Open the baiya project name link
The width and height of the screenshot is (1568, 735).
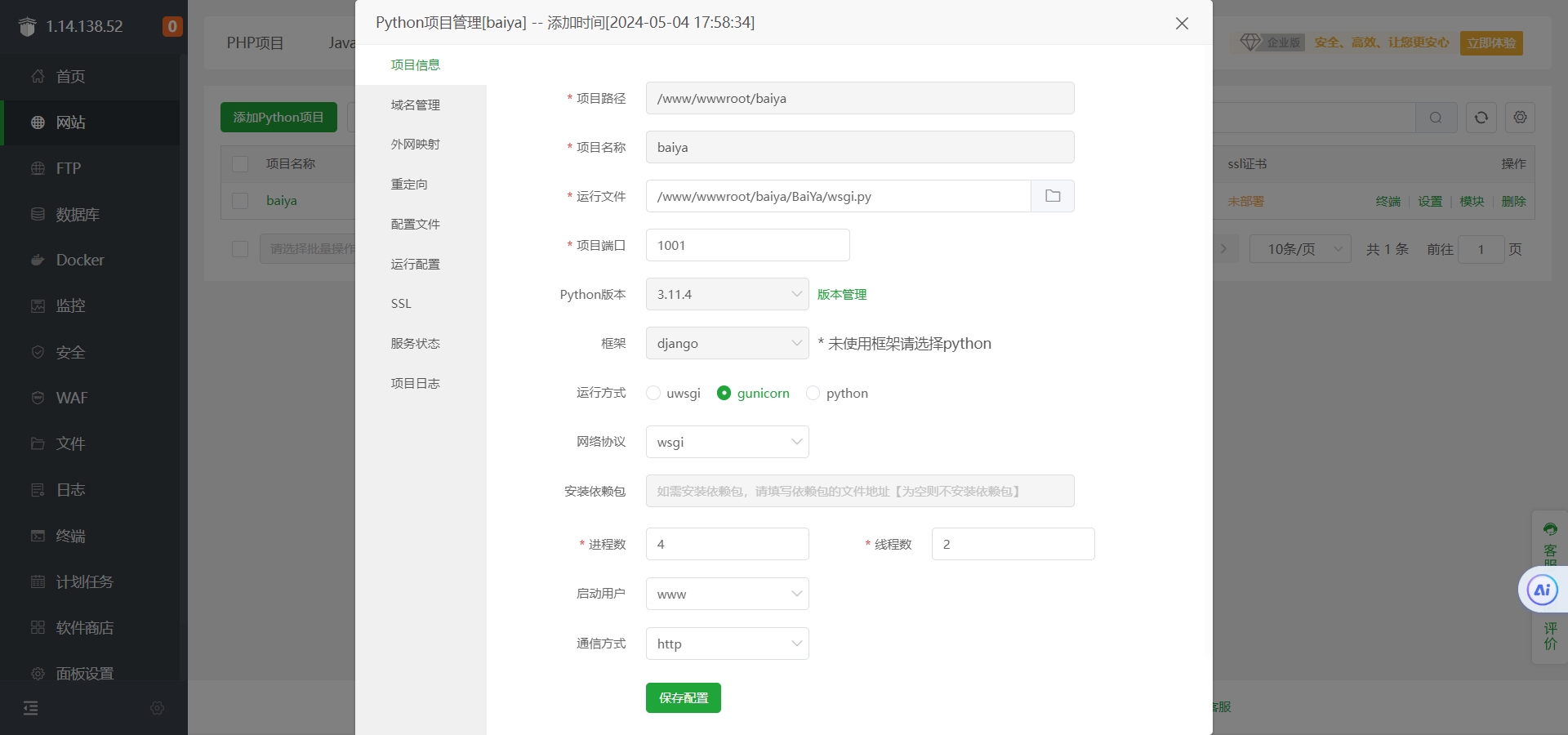coord(282,200)
